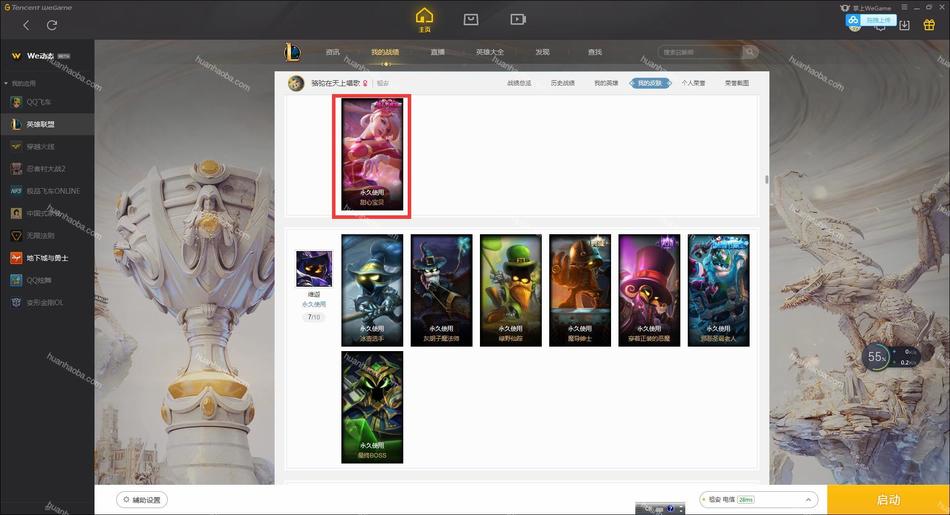950x515 pixels.
Task: Open the video/live icon in top bar
Action: (x=517, y=19)
